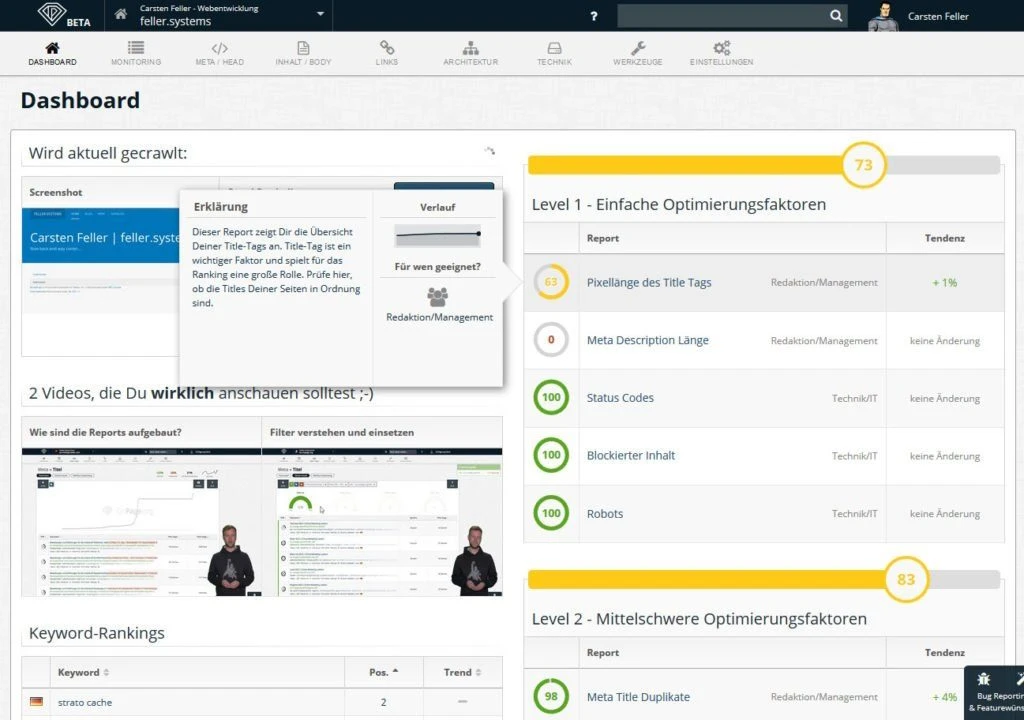Open the Pixellänge des Title Tags report
This screenshot has width=1024, height=720.
click(648, 282)
